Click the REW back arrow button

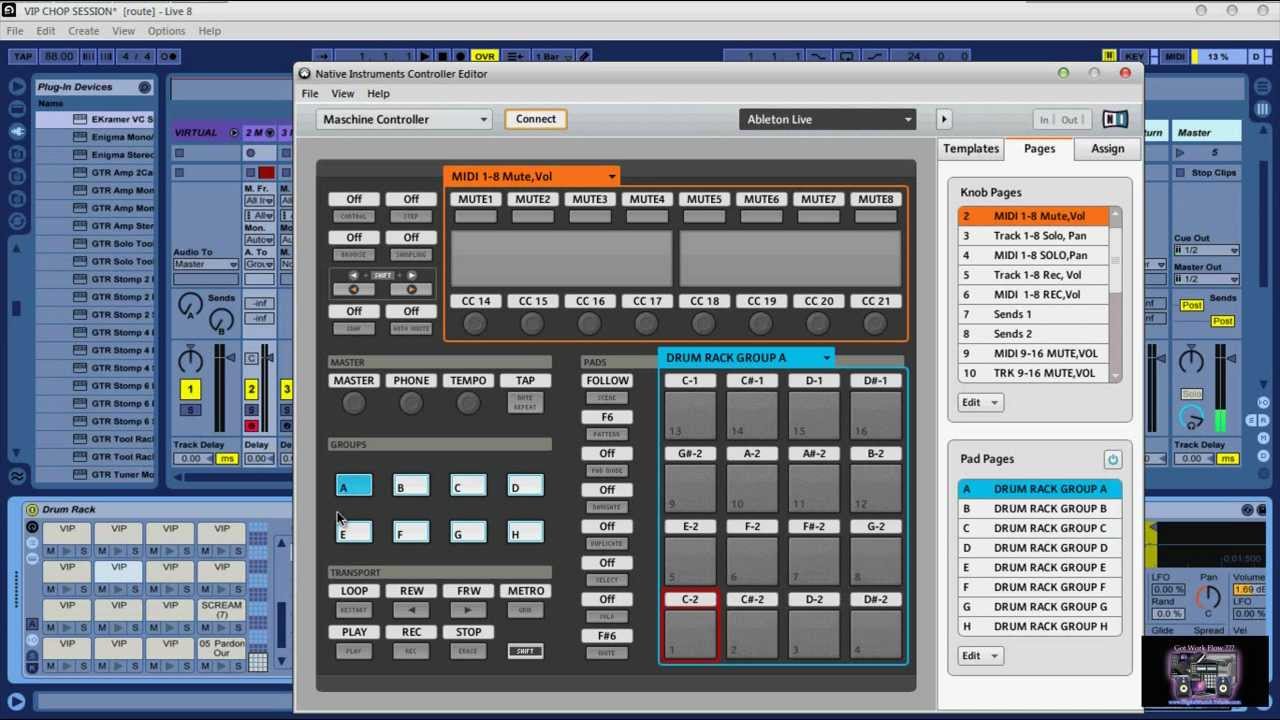411,609
